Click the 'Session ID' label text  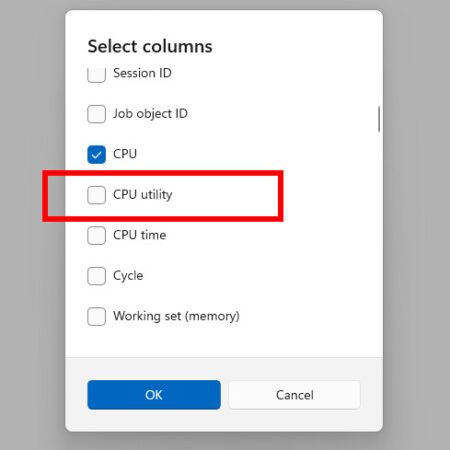coord(142,73)
